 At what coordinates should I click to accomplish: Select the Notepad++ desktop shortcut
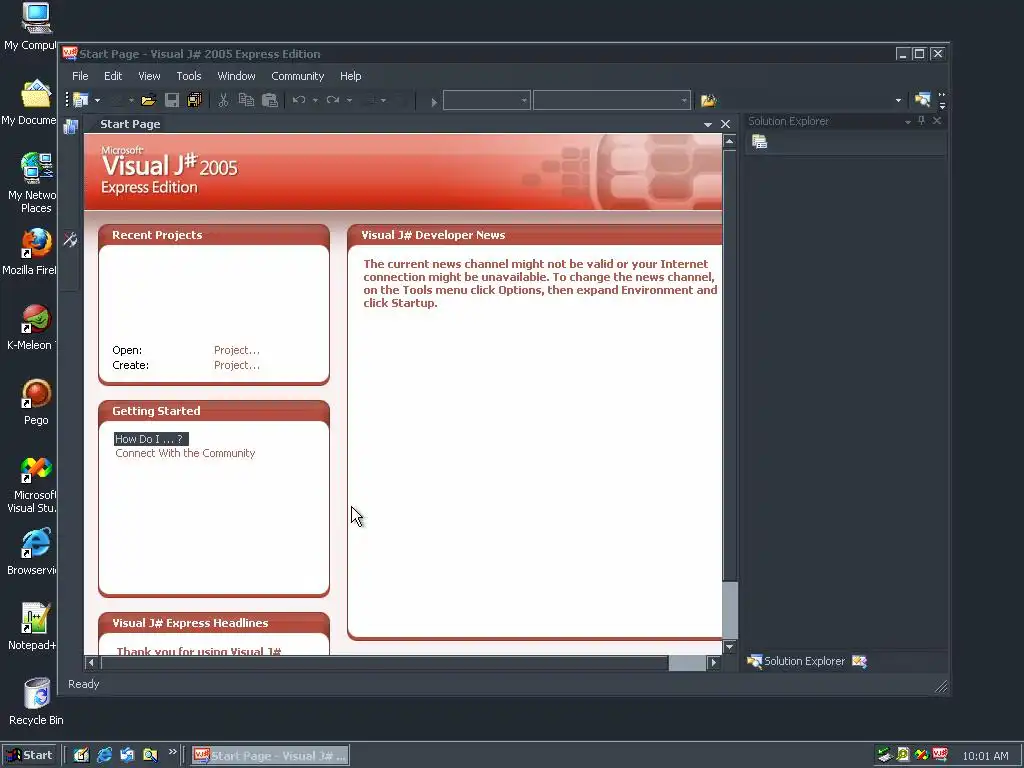coord(33,627)
